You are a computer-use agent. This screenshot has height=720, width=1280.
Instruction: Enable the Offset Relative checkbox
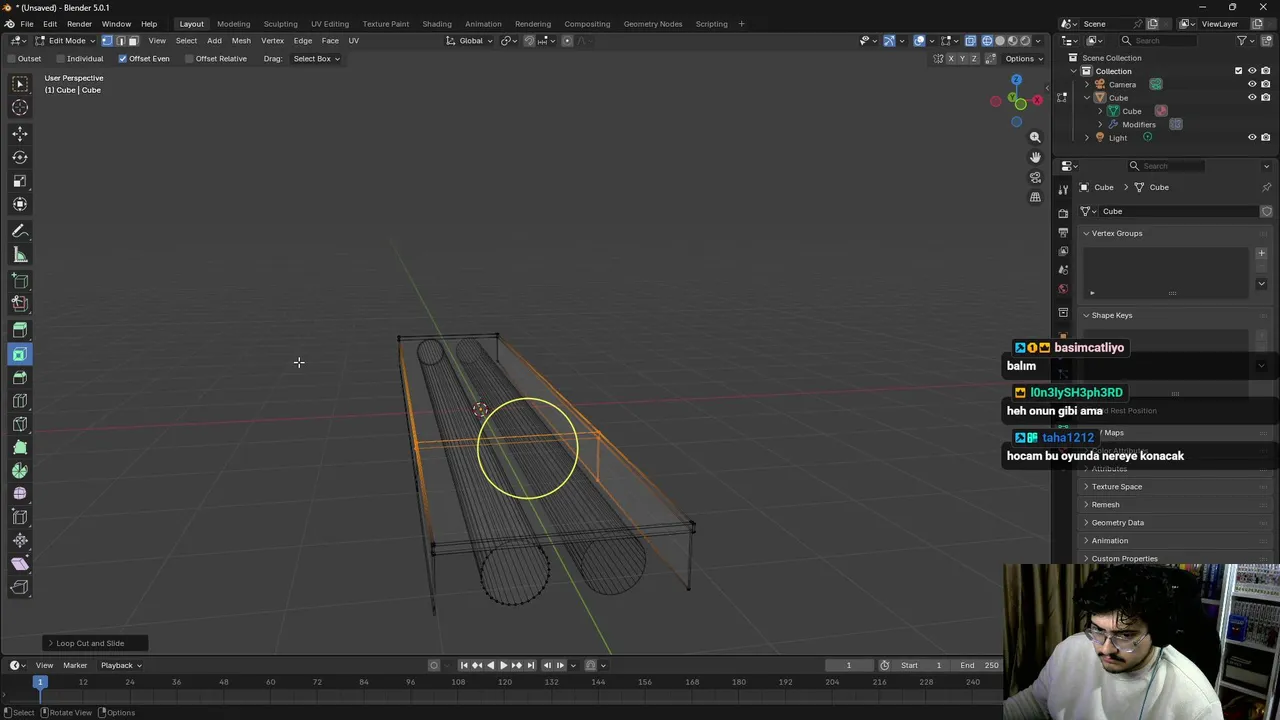[189, 59]
